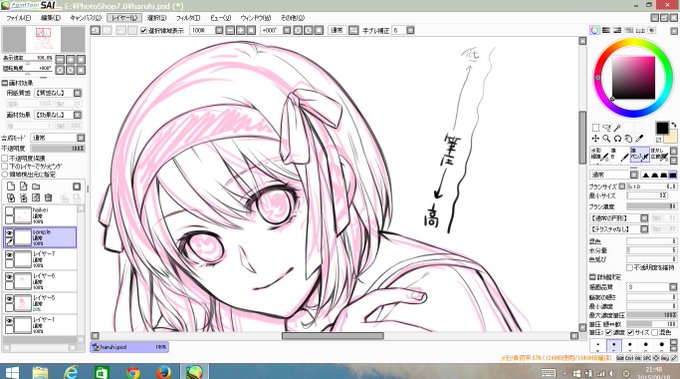Toggle clipping to lower layer checkbox
Viewport: 680px width, 379px height.
click(x=5, y=167)
